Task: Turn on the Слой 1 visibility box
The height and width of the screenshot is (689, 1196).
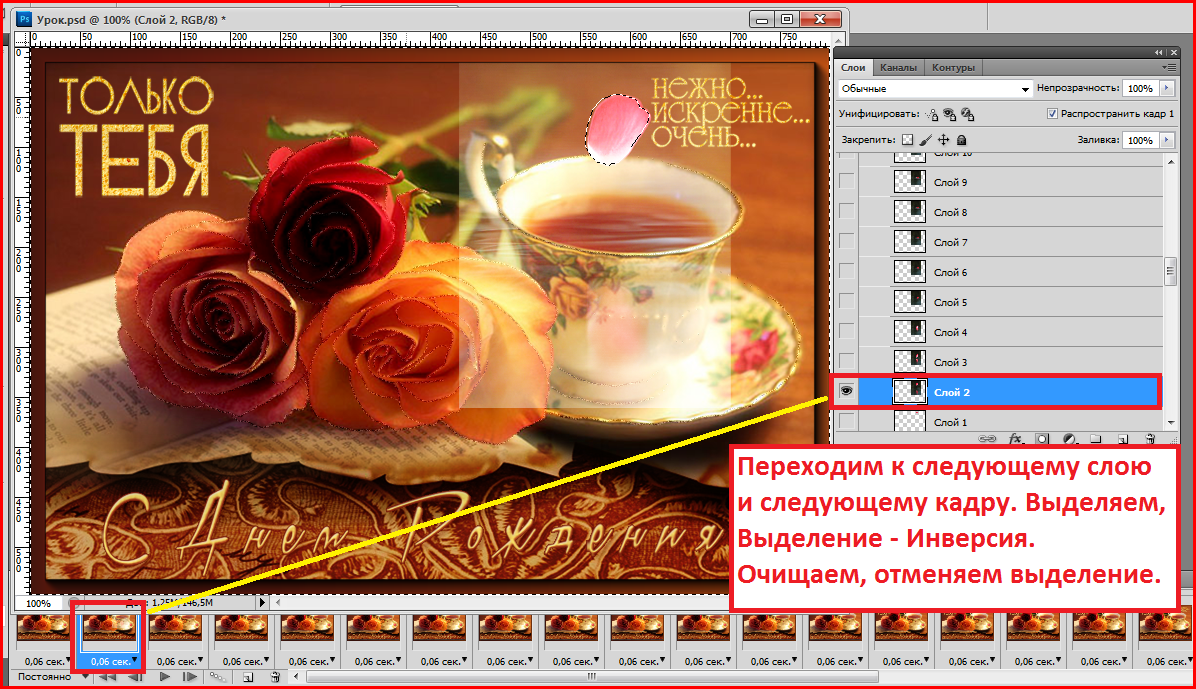Action: click(847, 421)
